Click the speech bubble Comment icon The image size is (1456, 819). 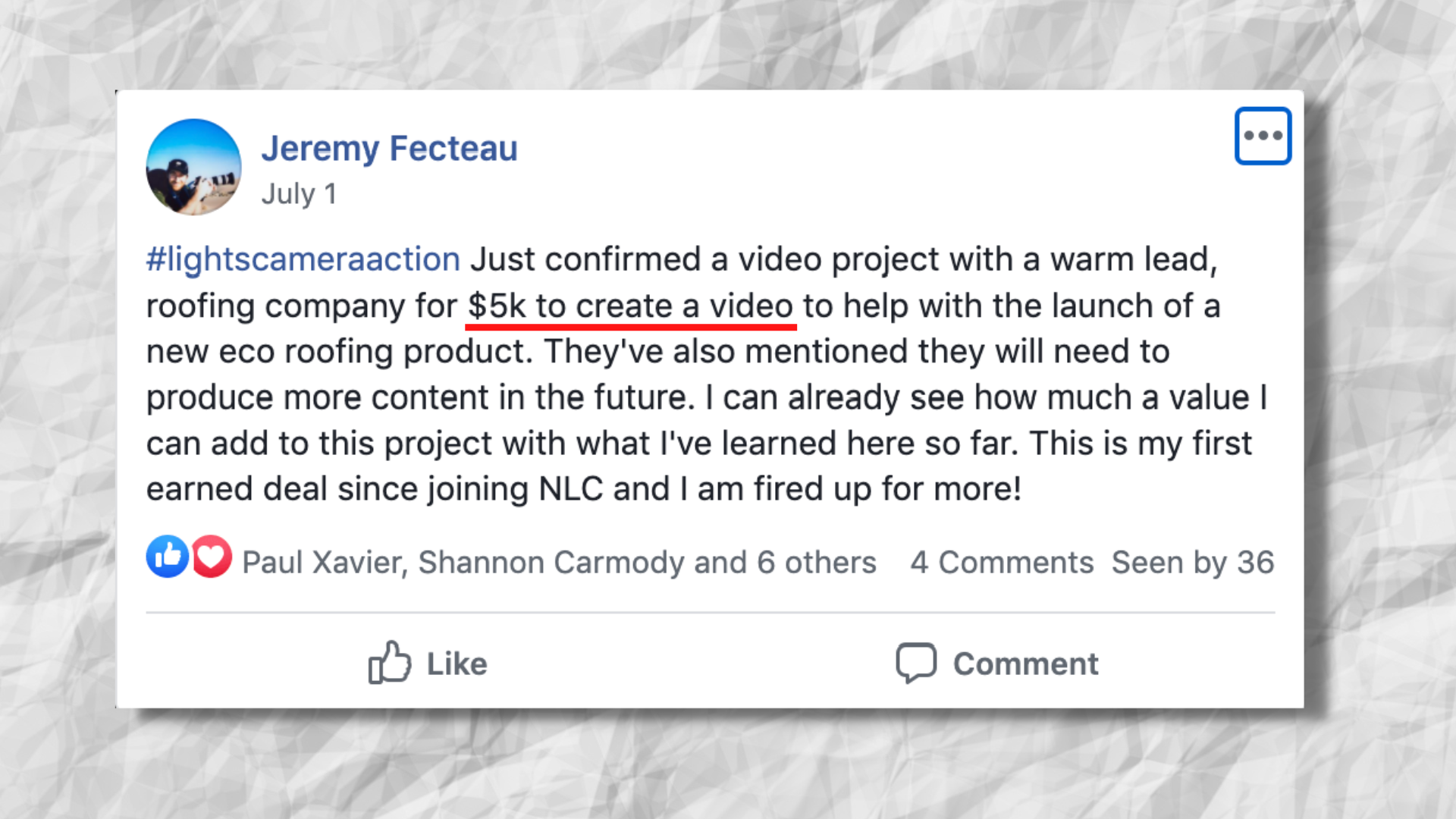click(x=916, y=663)
